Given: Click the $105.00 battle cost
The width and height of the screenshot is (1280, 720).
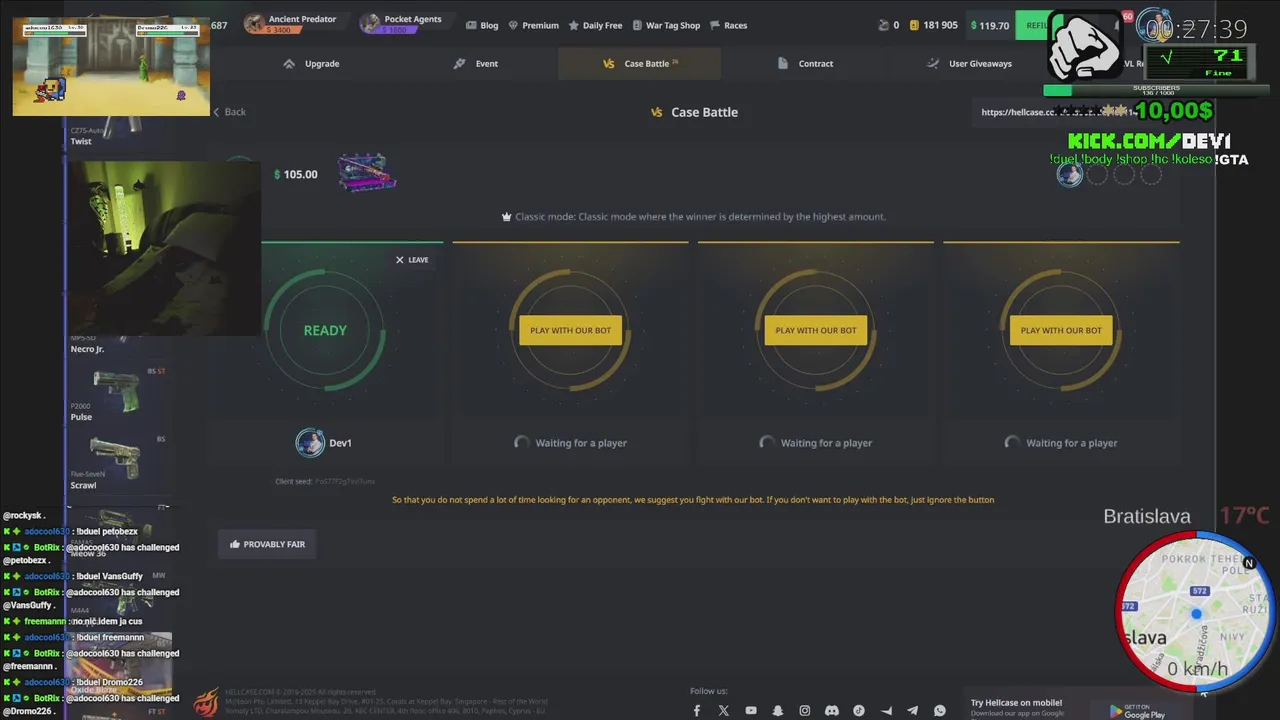Looking at the screenshot, I should click(296, 174).
